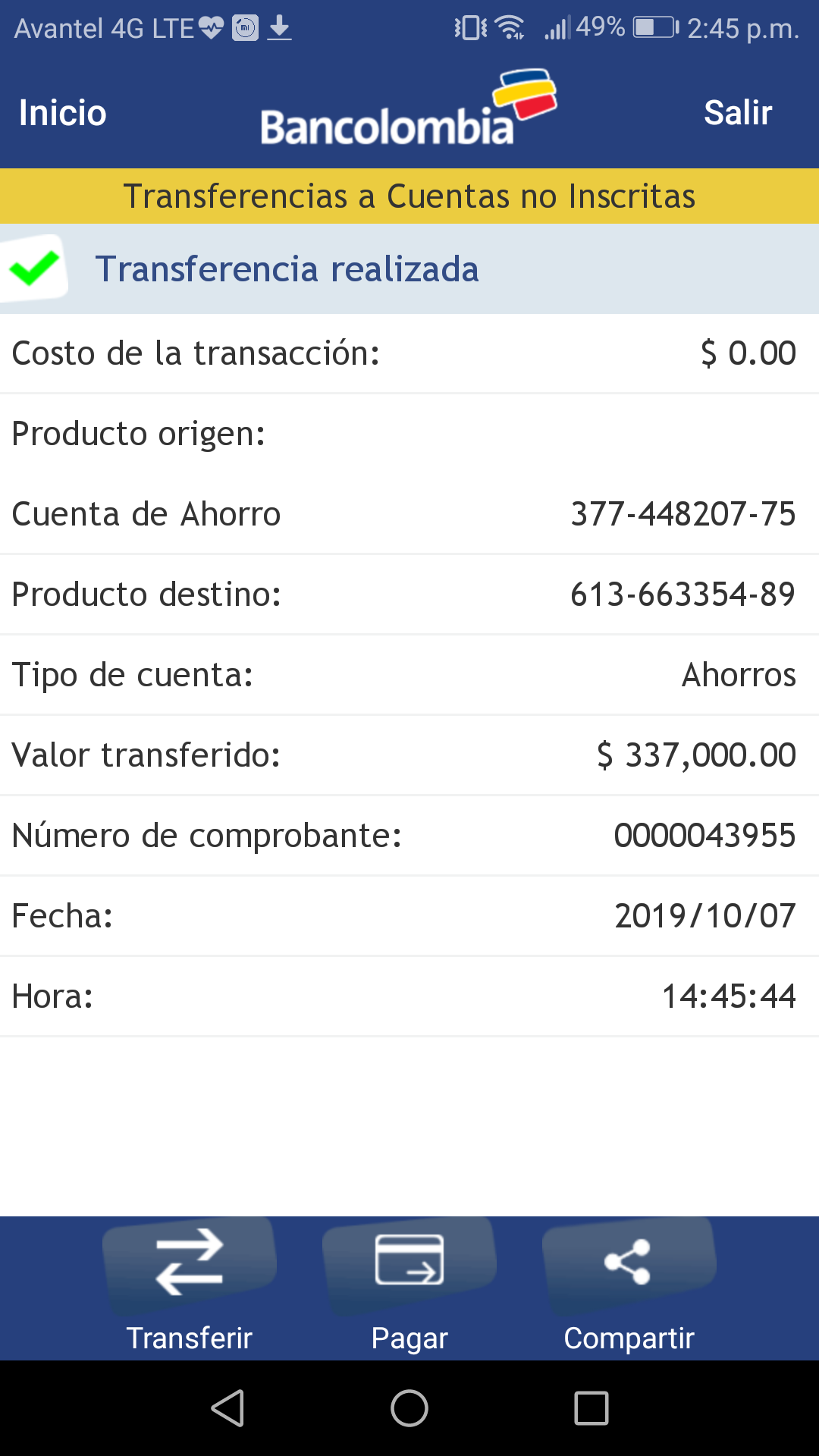The height and width of the screenshot is (1456, 819).
Task: Tap the Pagar card icon
Action: (409, 1260)
